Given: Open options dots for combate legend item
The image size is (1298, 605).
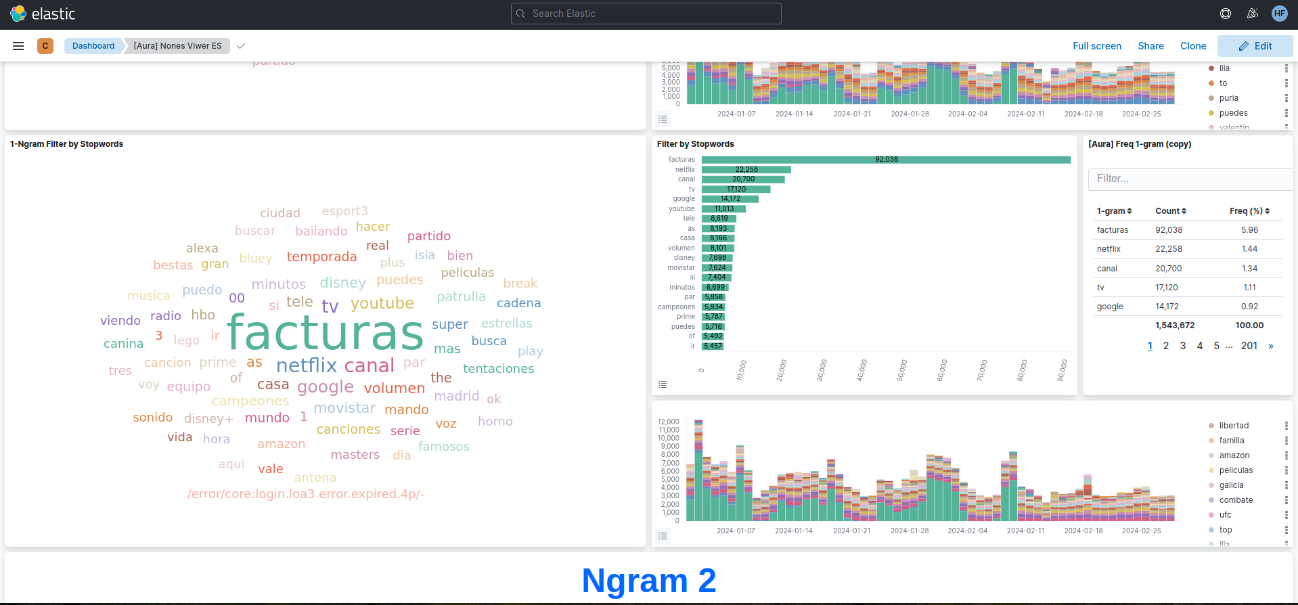Looking at the screenshot, I should pos(1286,500).
